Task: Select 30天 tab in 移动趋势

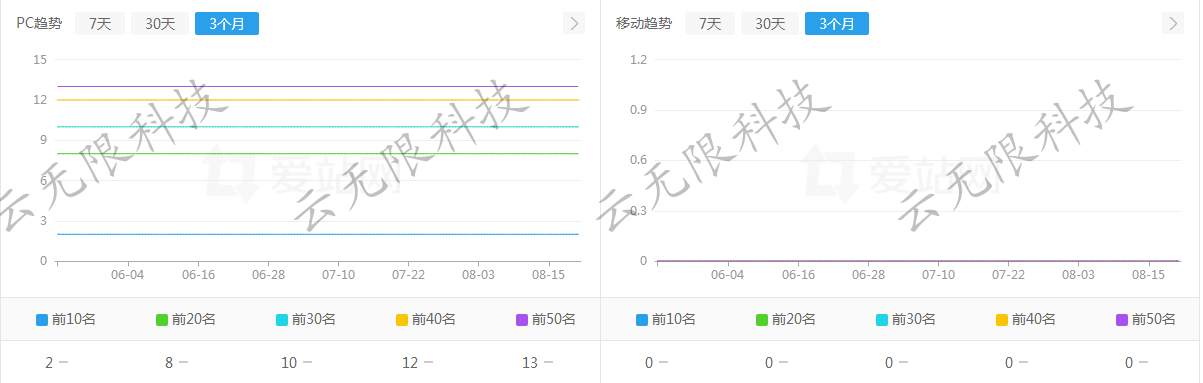Action: pyautogui.click(x=770, y=23)
